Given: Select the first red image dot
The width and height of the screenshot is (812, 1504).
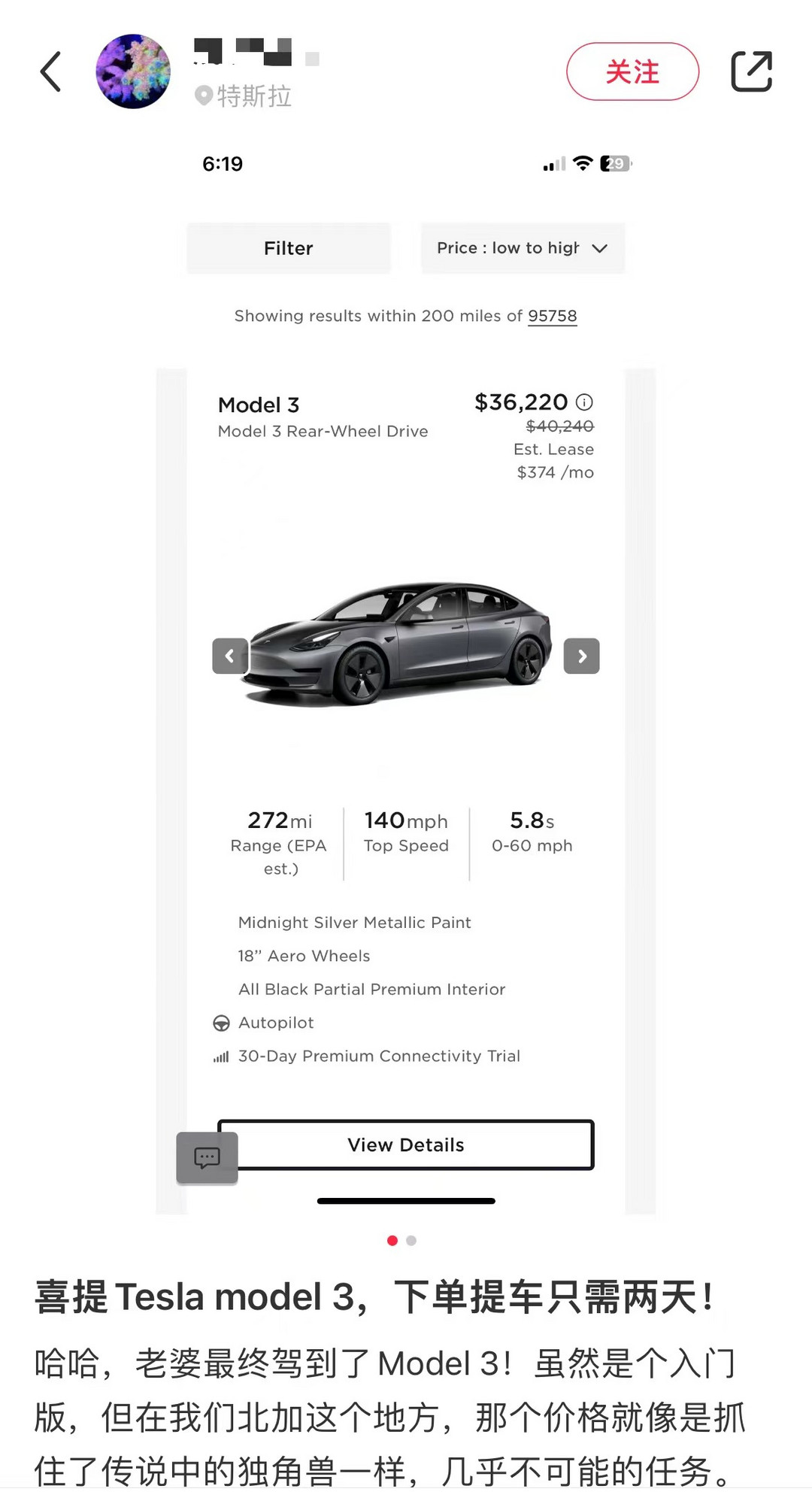Looking at the screenshot, I should click(x=392, y=1241).
